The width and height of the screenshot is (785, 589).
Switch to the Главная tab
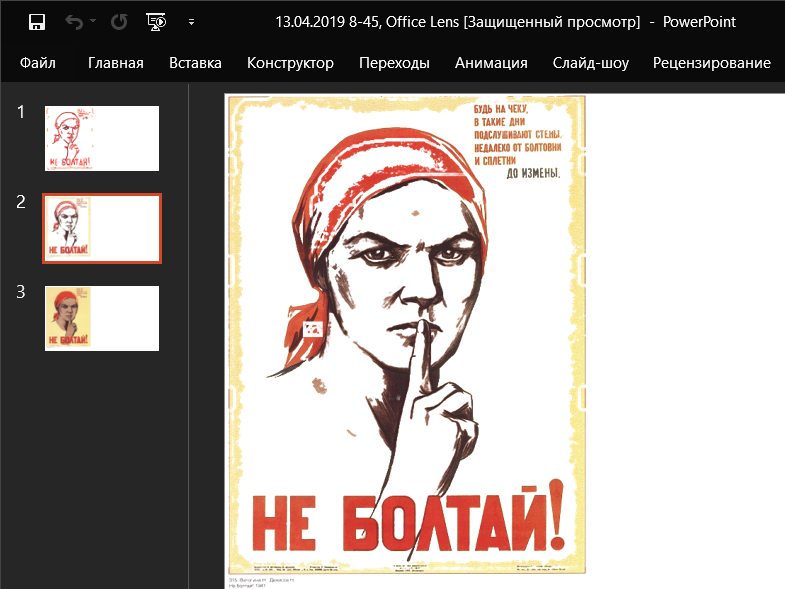point(116,63)
